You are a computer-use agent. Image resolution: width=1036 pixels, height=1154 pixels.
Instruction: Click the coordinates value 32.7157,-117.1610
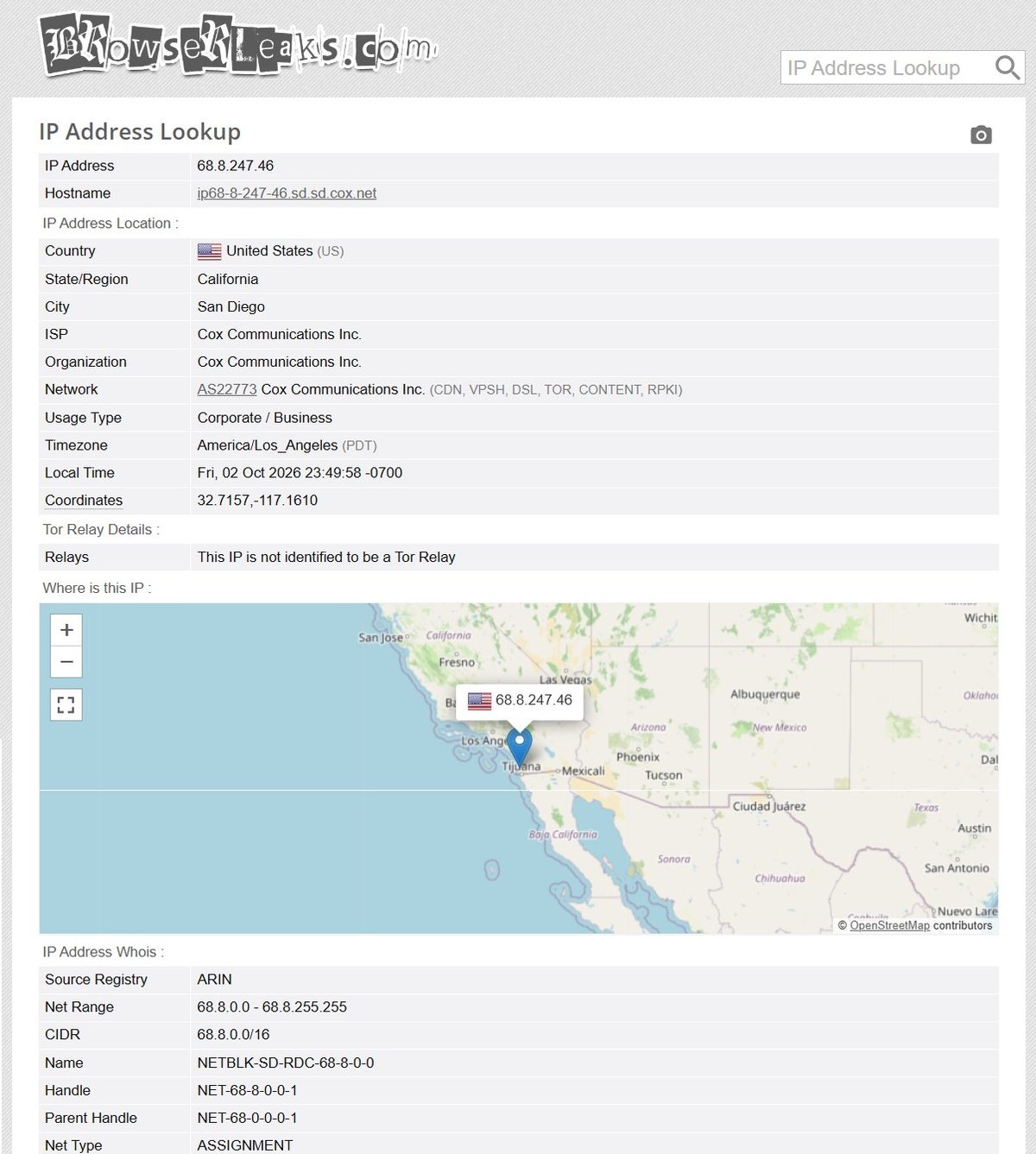(x=257, y=501)
